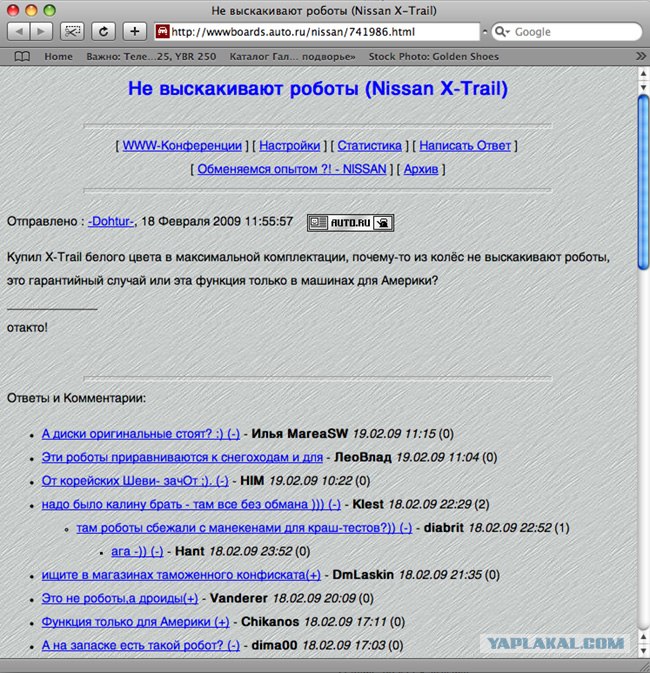This screenshot has height=673, width=650.
Task: Click the Написать Ответ link
Action: (x=464, y=145)
